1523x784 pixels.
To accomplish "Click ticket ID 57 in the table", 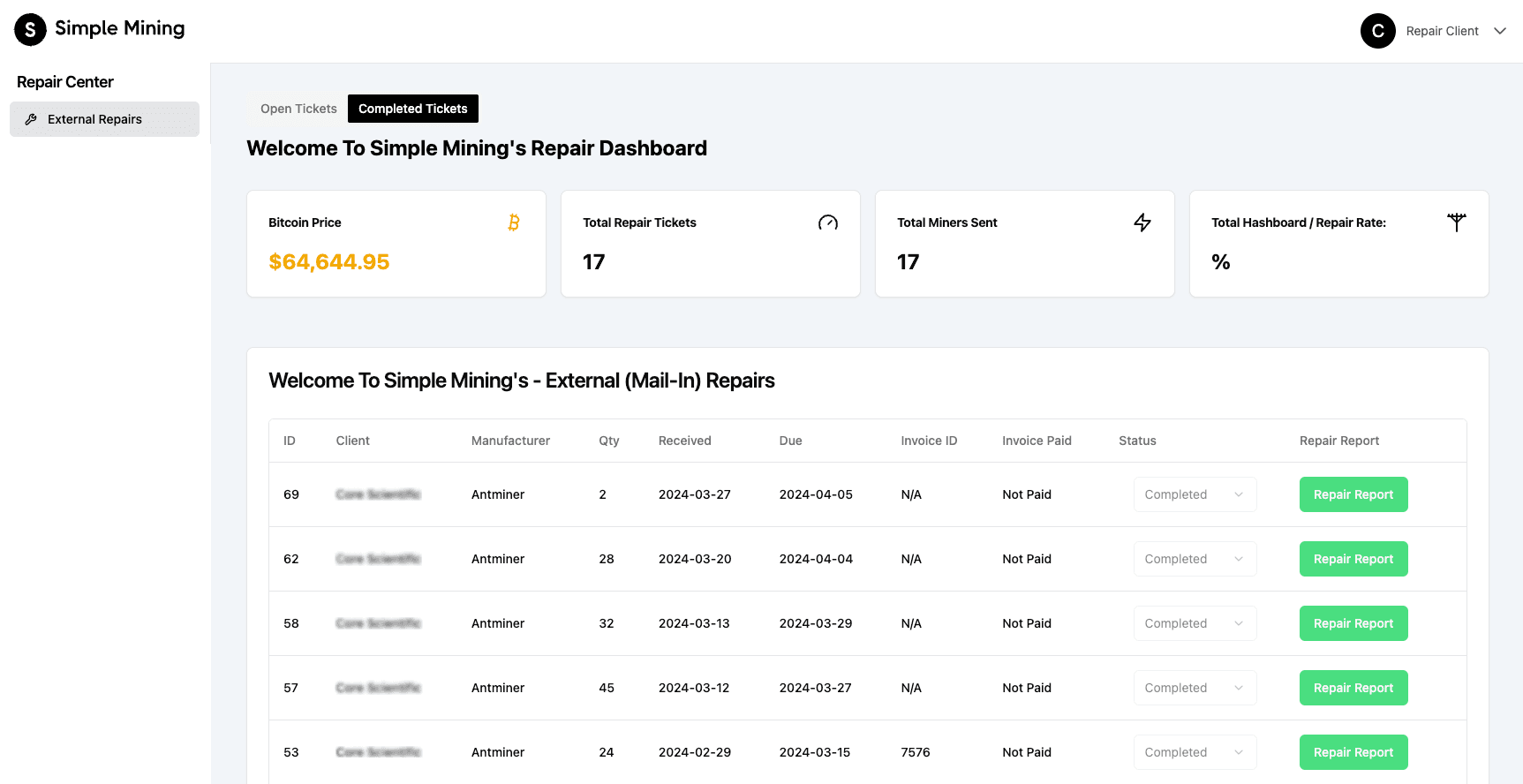I will click(291, 688).
